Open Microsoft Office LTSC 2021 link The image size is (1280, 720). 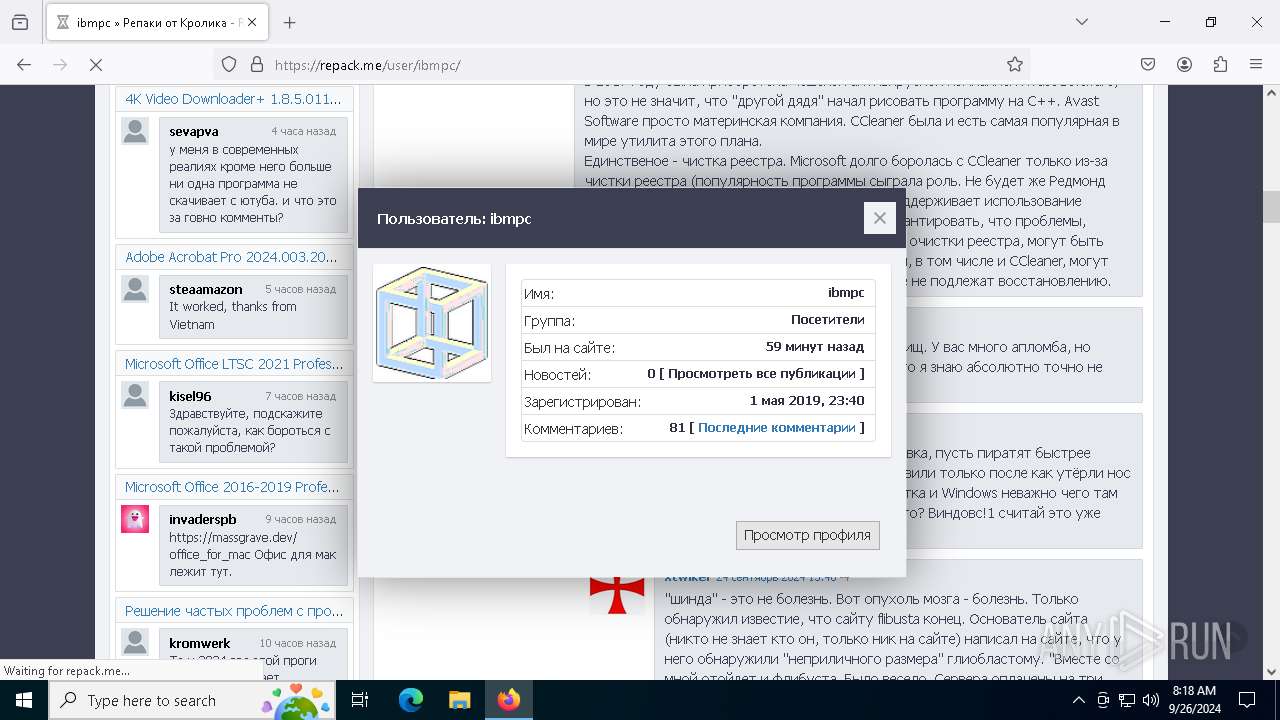234,364
